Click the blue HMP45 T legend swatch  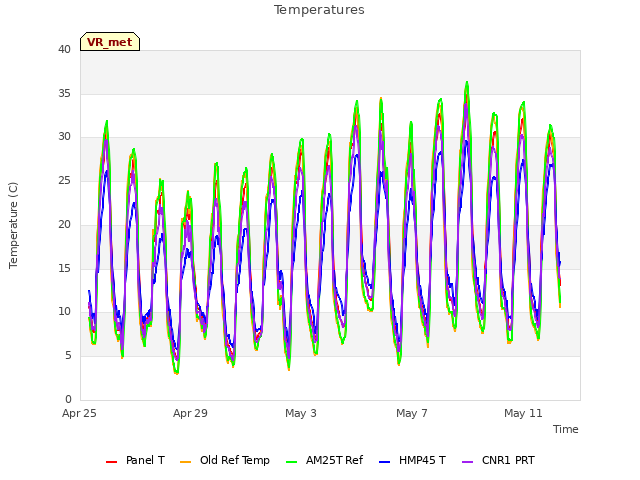(384, 462)
